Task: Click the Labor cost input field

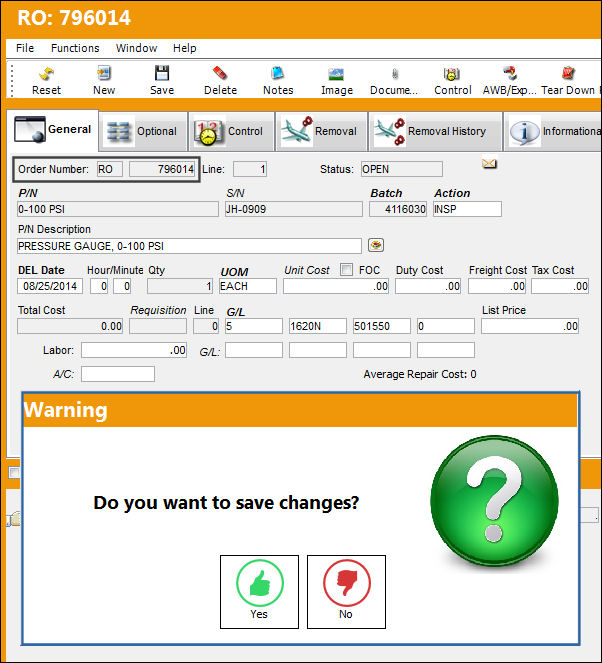Action: 134,351
